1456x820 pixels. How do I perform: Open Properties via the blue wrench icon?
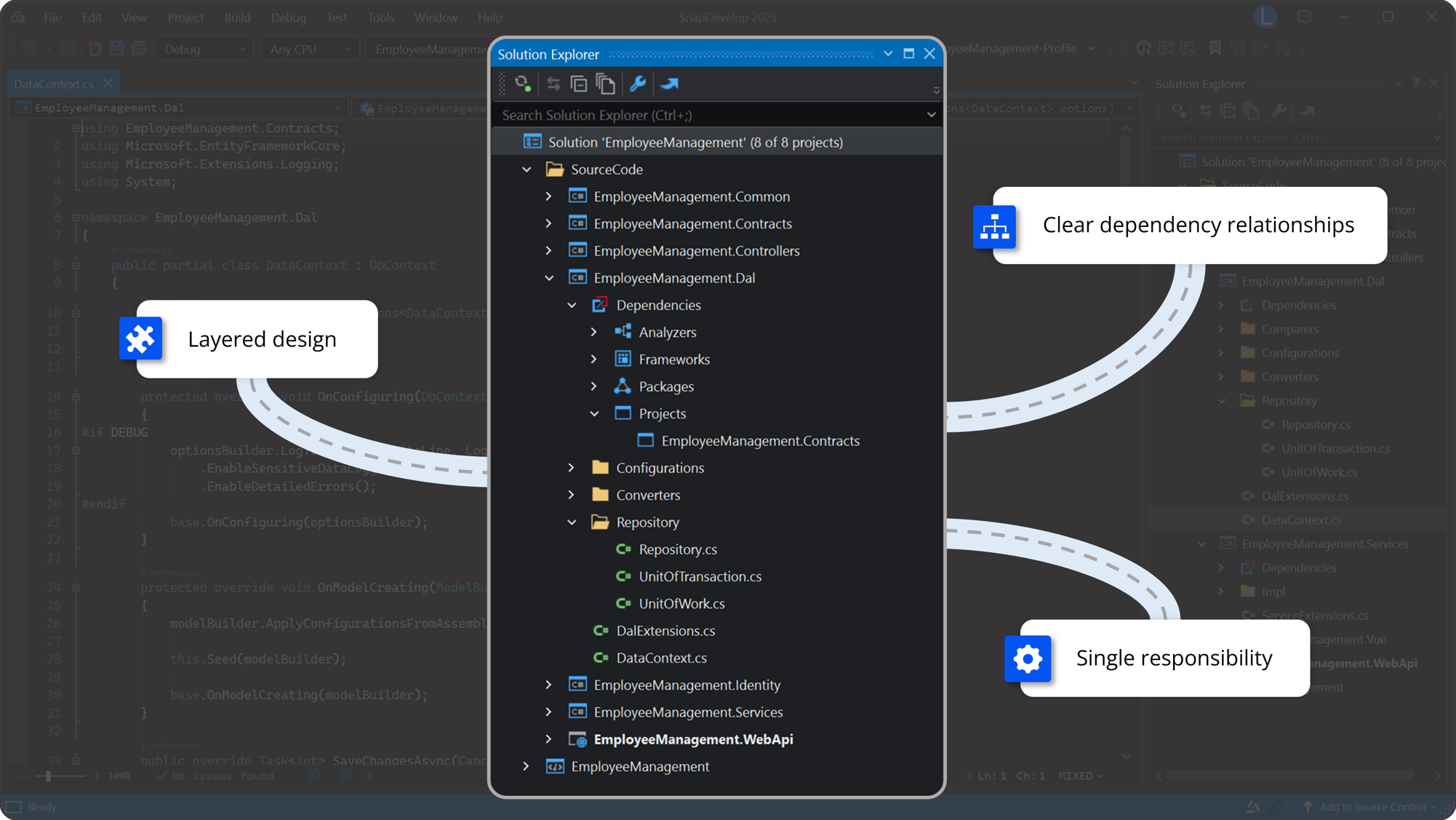638,84
